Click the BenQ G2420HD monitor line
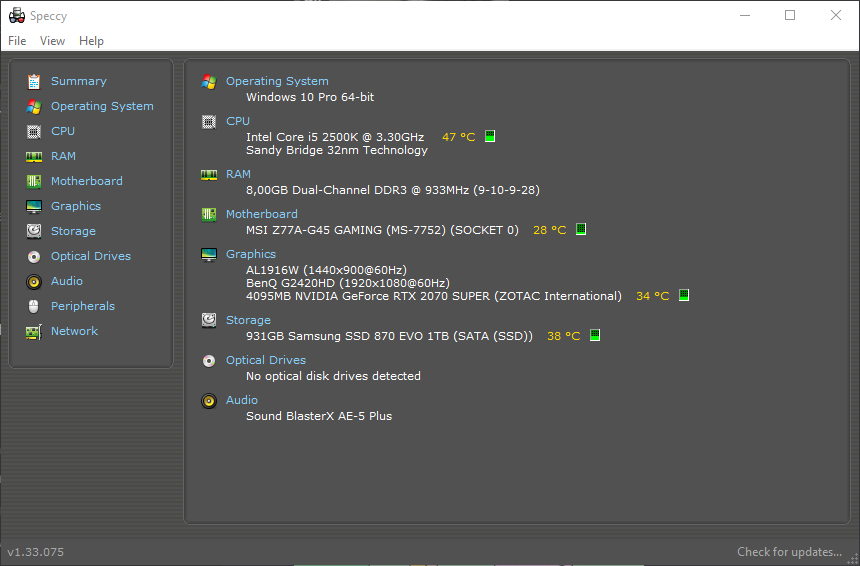860x566 pixels. tap(348, 283)
